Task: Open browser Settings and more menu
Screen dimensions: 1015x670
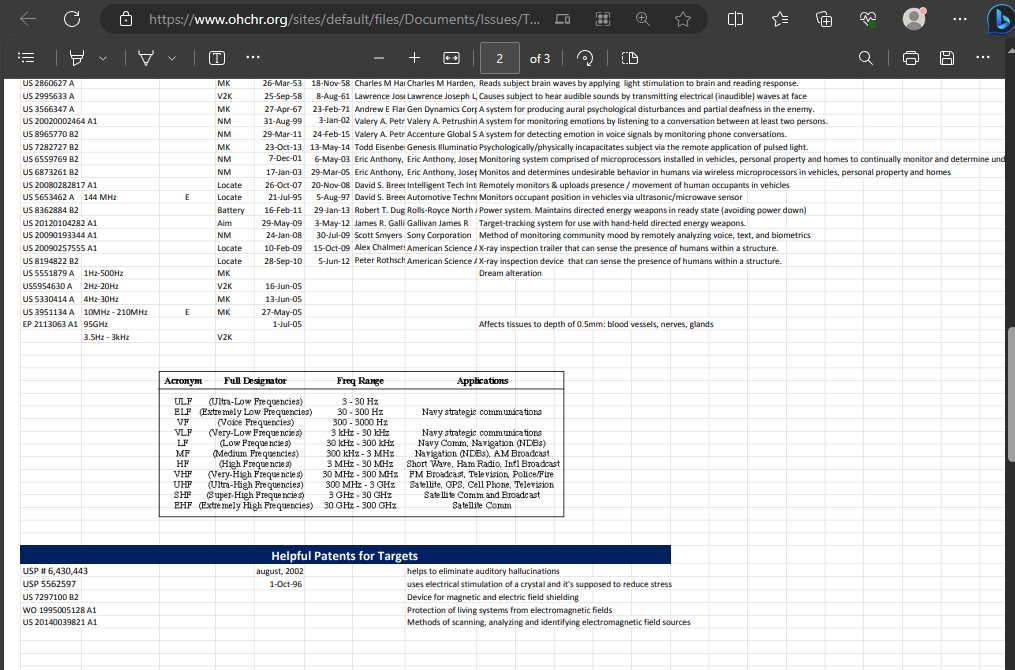Action: point(960,19)
